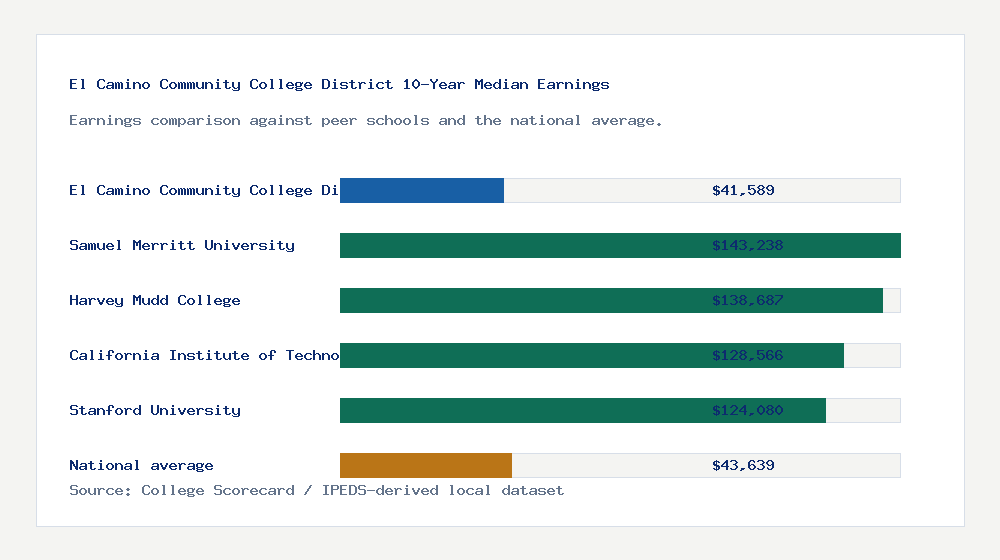Select the California Institute of Techno label

point(204,355)
